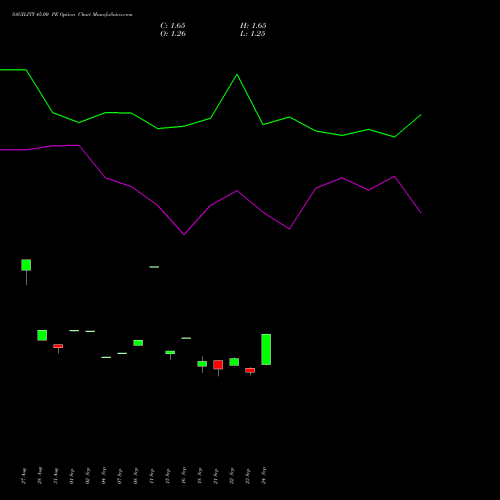Click the '31 Aug' date label
The width and height of the screenshot is (500, 500).
click(x=56, y=476)
